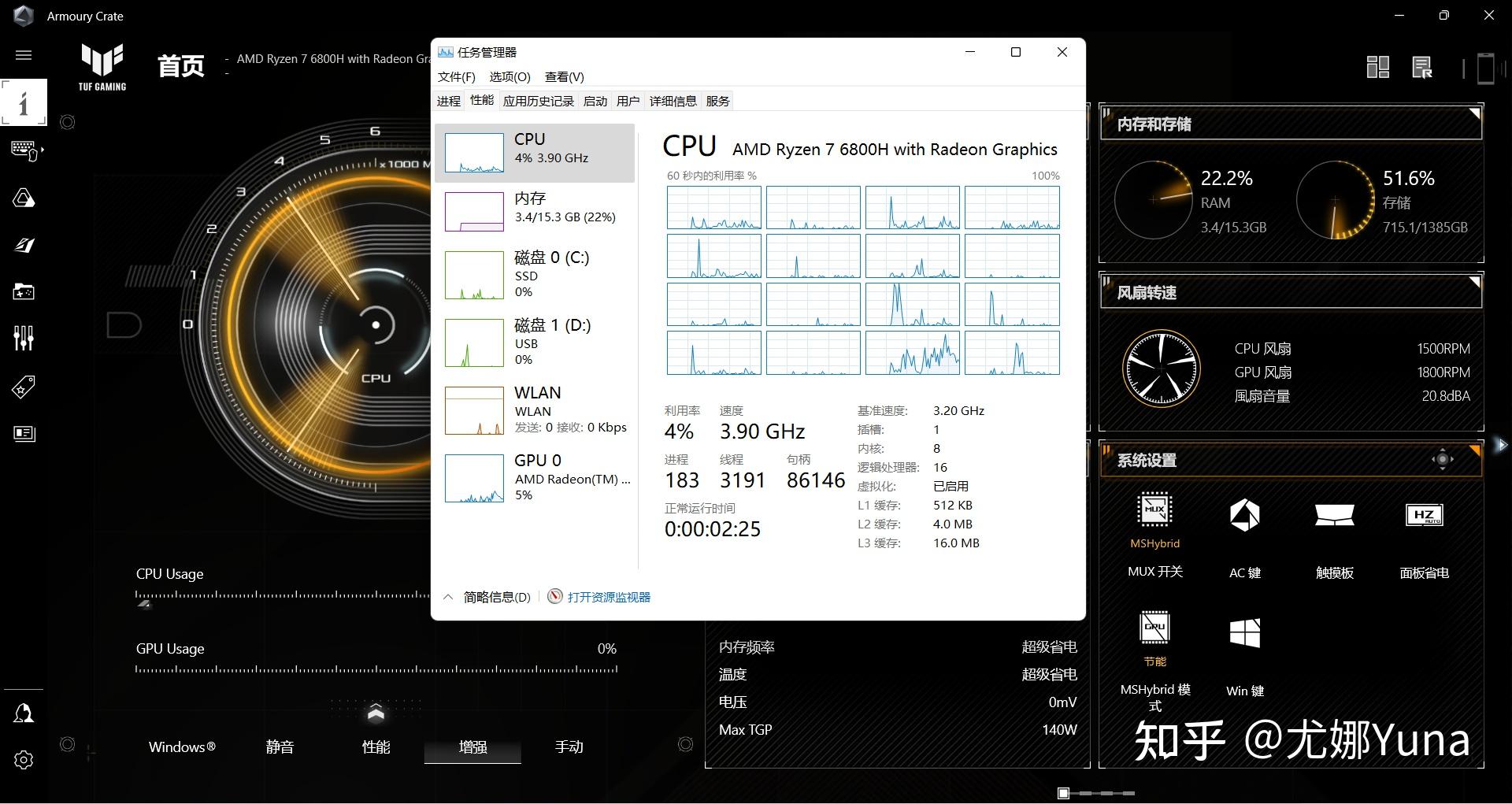Select GPU 0 performance item
The width and height of the screenshot is (1512, 804).
point(535,477)
